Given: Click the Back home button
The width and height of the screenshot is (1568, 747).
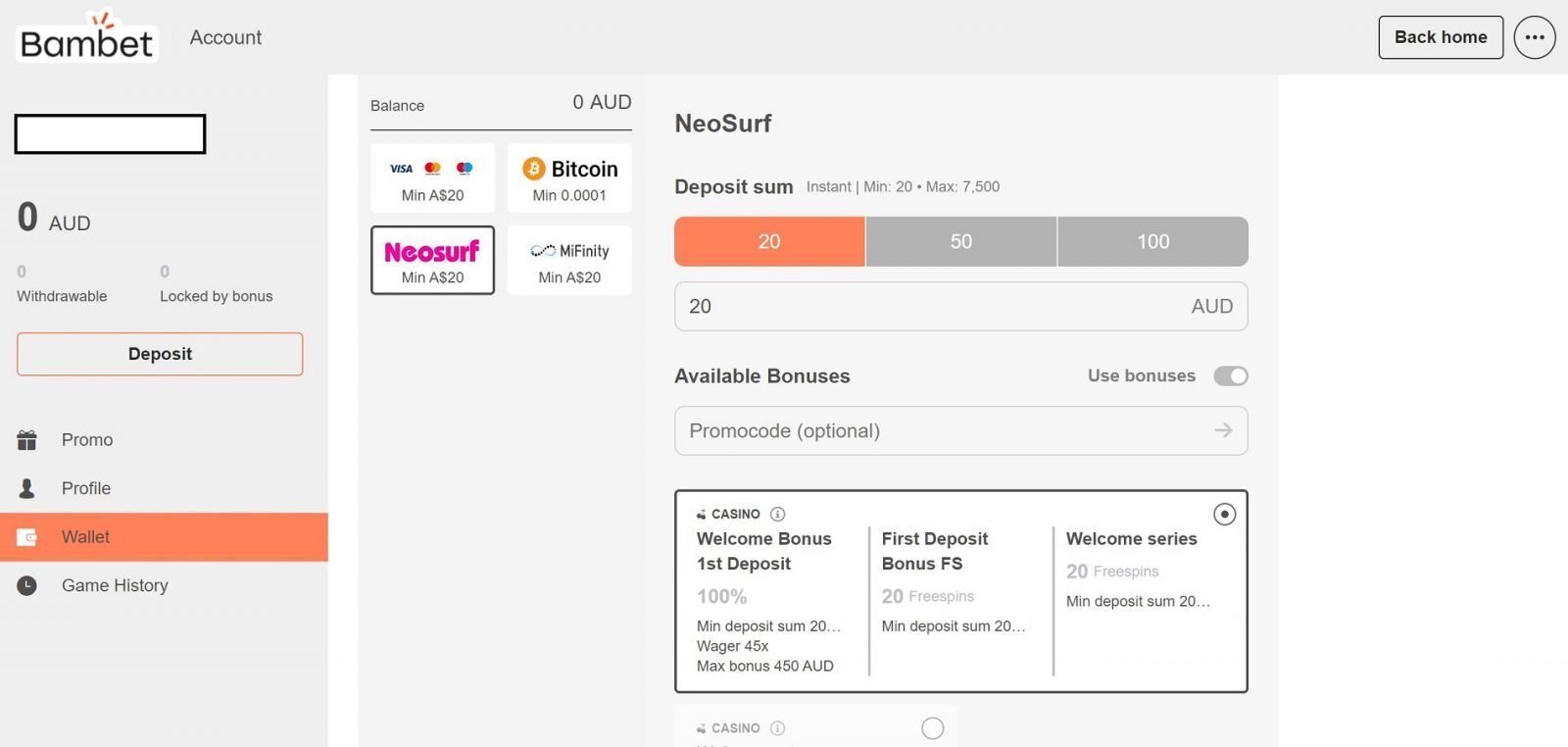Looking at the screenshot, I should pyautogui.click(x=1441, y=37).
